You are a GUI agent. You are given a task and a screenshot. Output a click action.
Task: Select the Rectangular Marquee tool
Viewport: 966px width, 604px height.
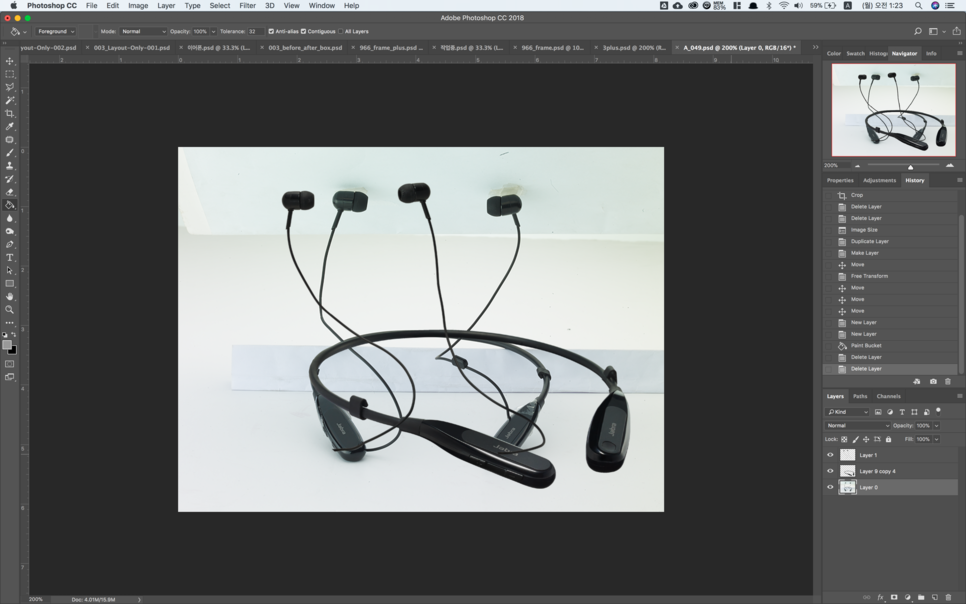tap(9, 74)
